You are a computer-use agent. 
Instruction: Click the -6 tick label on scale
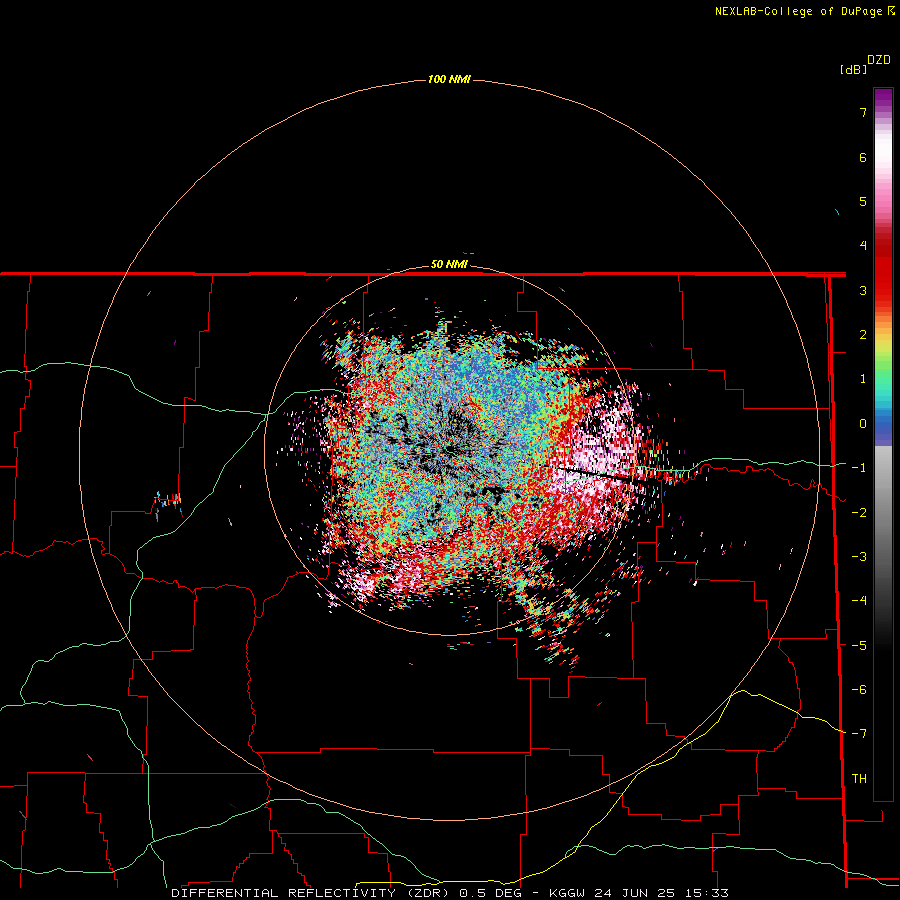pyautogui.click(x=859, y=690)
